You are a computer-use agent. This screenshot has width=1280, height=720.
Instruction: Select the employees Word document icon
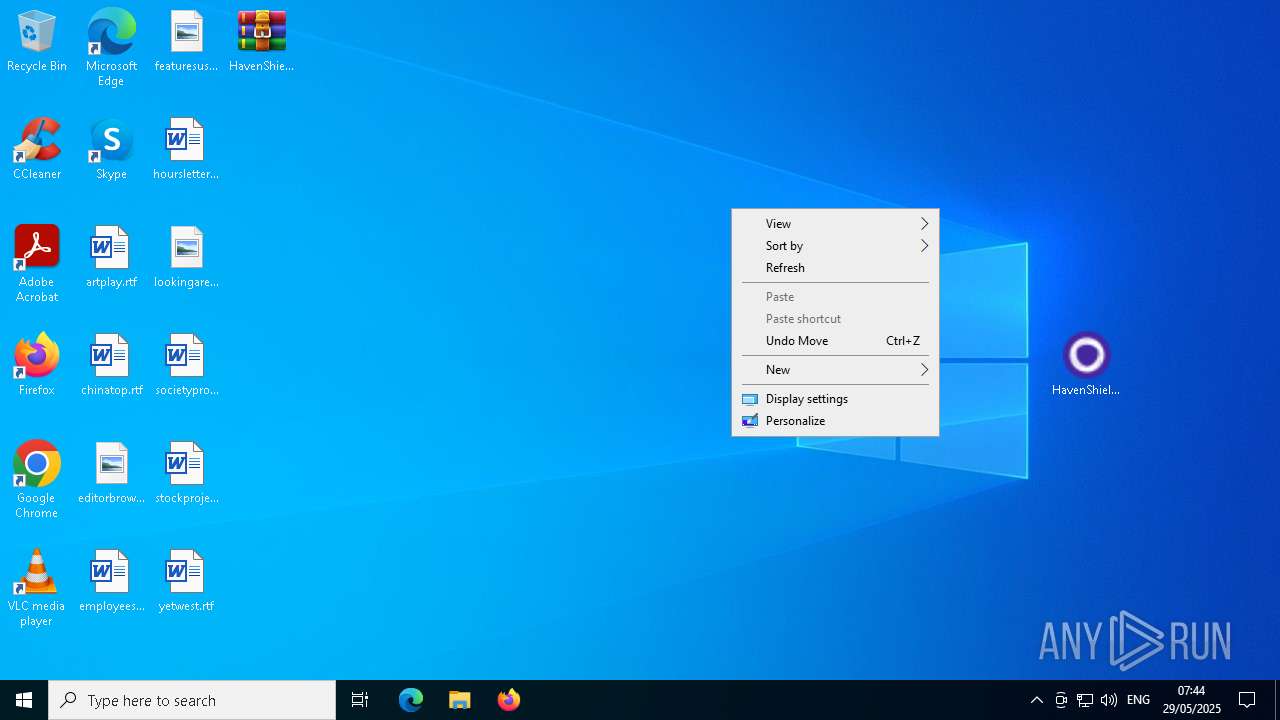point(111,582)
